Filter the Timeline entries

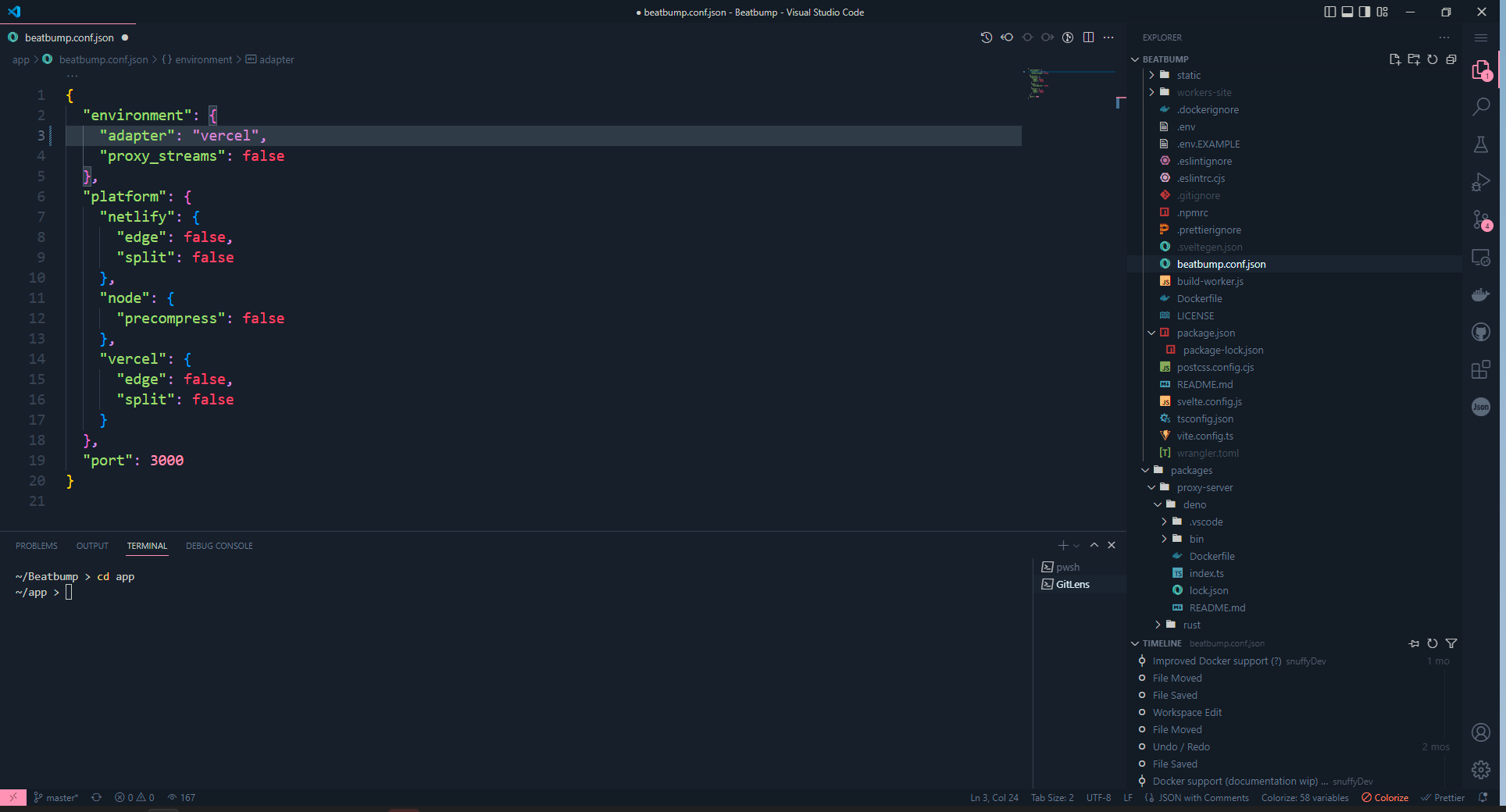(x=1451, y=643)
